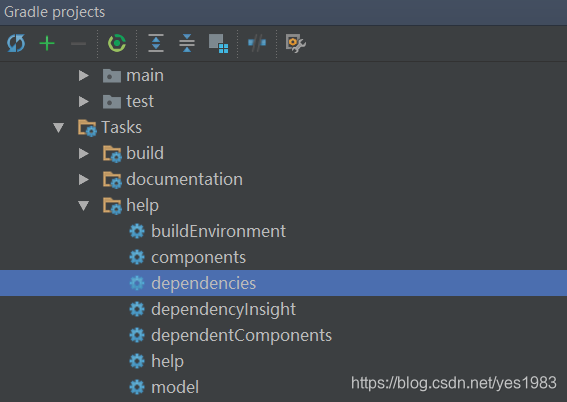Viewport: 567px width, 402px height.
Task: Expand the build task group
Action: (84, 154)
